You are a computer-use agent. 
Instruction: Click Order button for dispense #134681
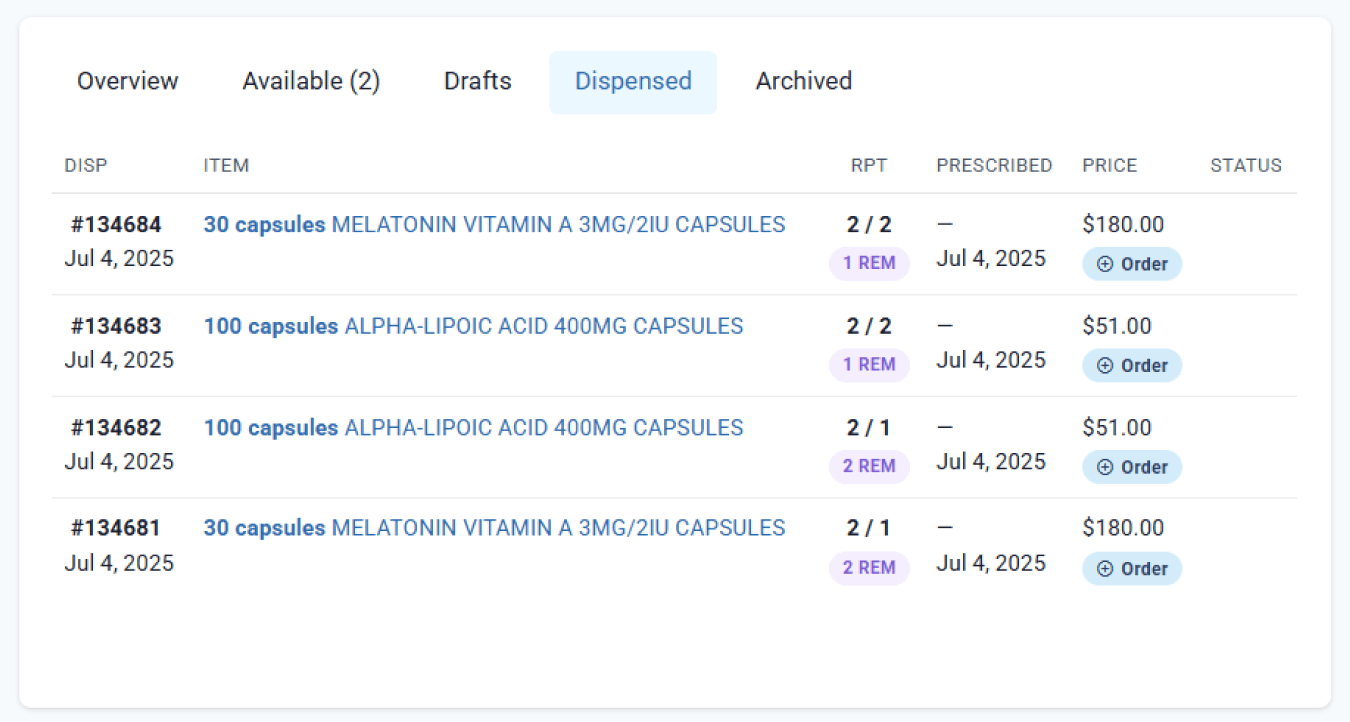pyautogui.click(x=1132, y=569)
